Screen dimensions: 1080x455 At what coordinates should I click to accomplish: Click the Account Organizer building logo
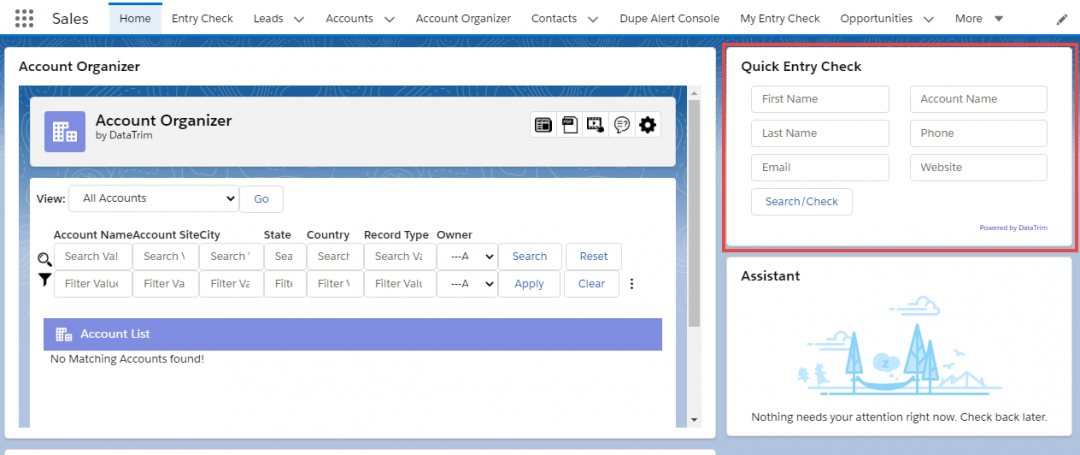[x=65, y=131]
